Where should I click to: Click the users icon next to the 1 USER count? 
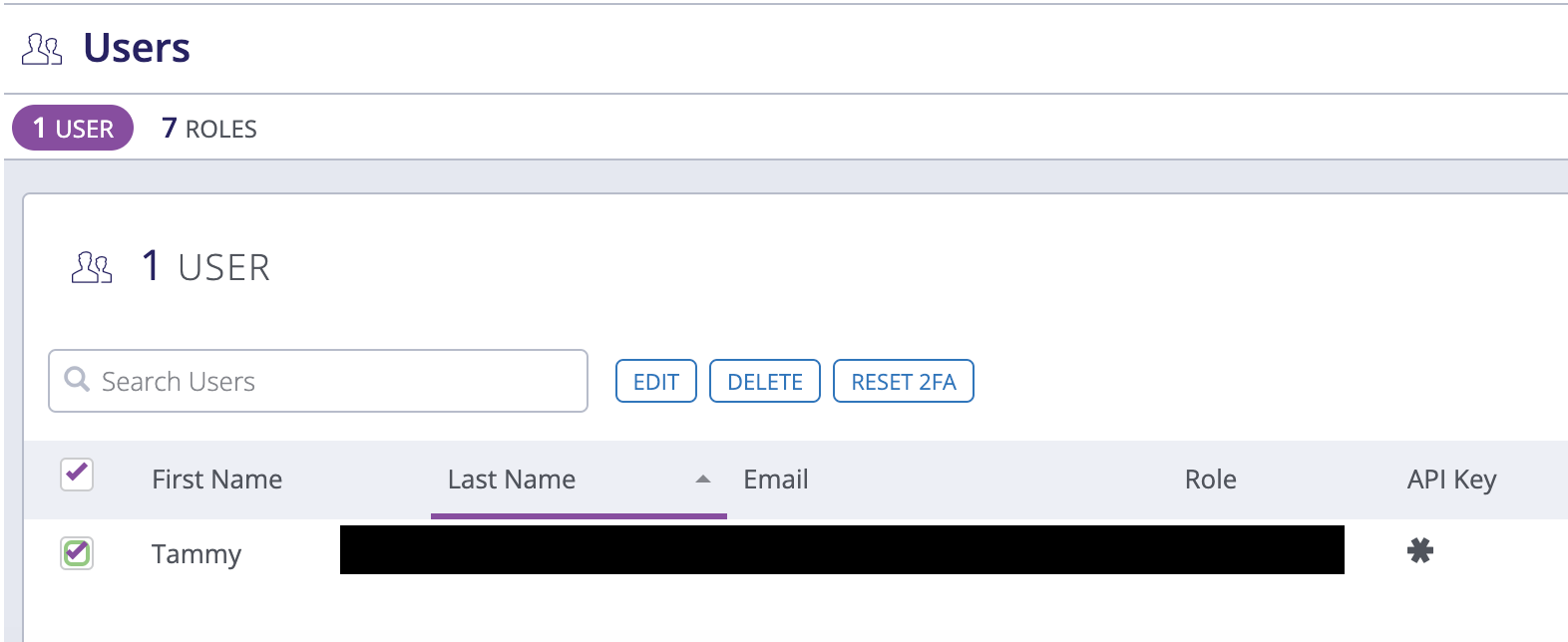[x=91, y=266]
